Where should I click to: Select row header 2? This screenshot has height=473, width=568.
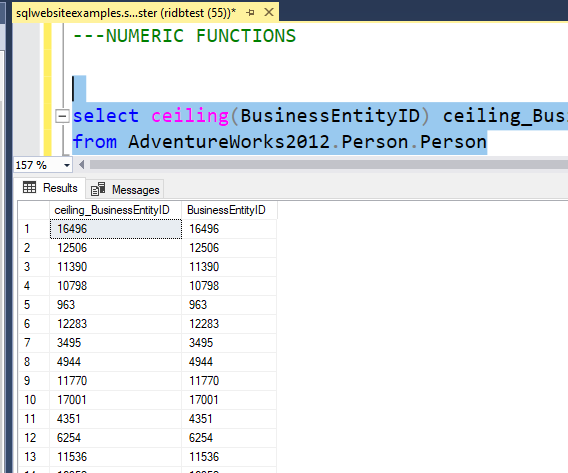(34, 248)
